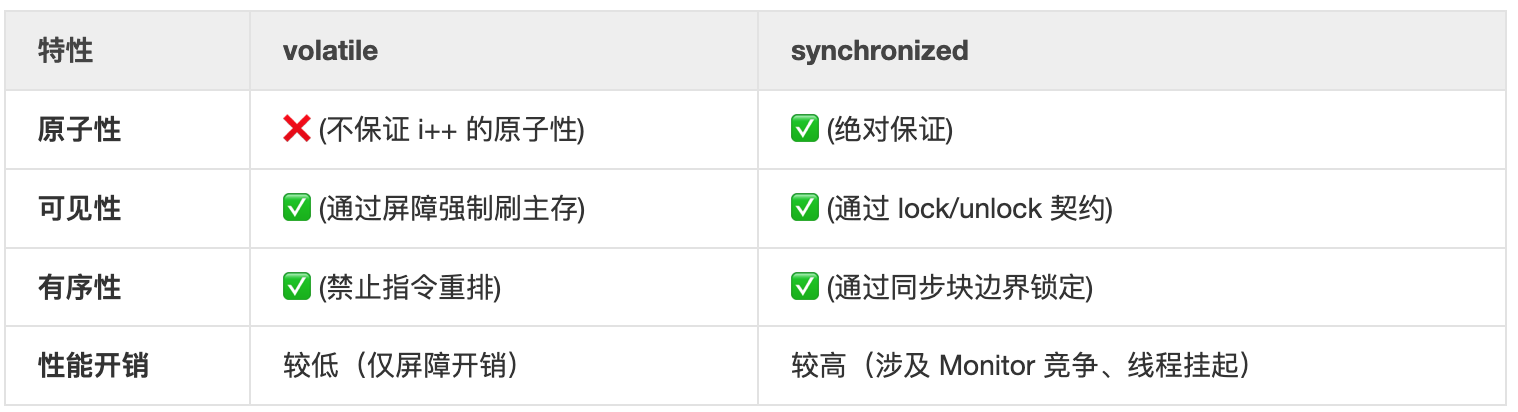Viewport: 1518px width, 412px height.
Task: Click the 性能开销 row label
Action: 93,366
